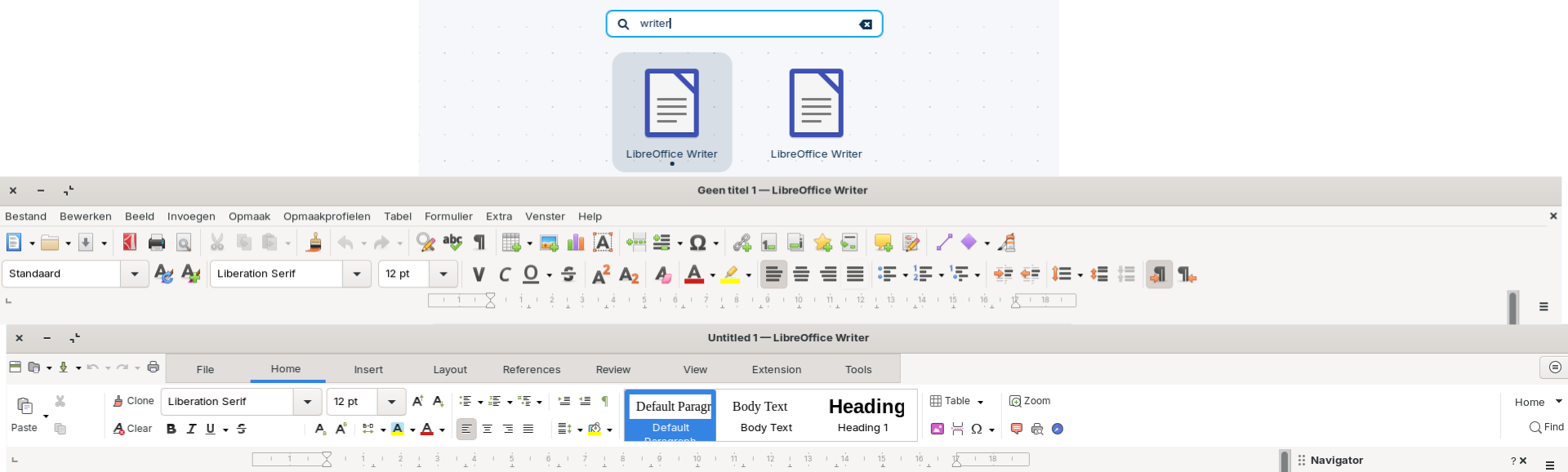Apply the Heading 1 style in Untitled 1

(x=866, y=415)
